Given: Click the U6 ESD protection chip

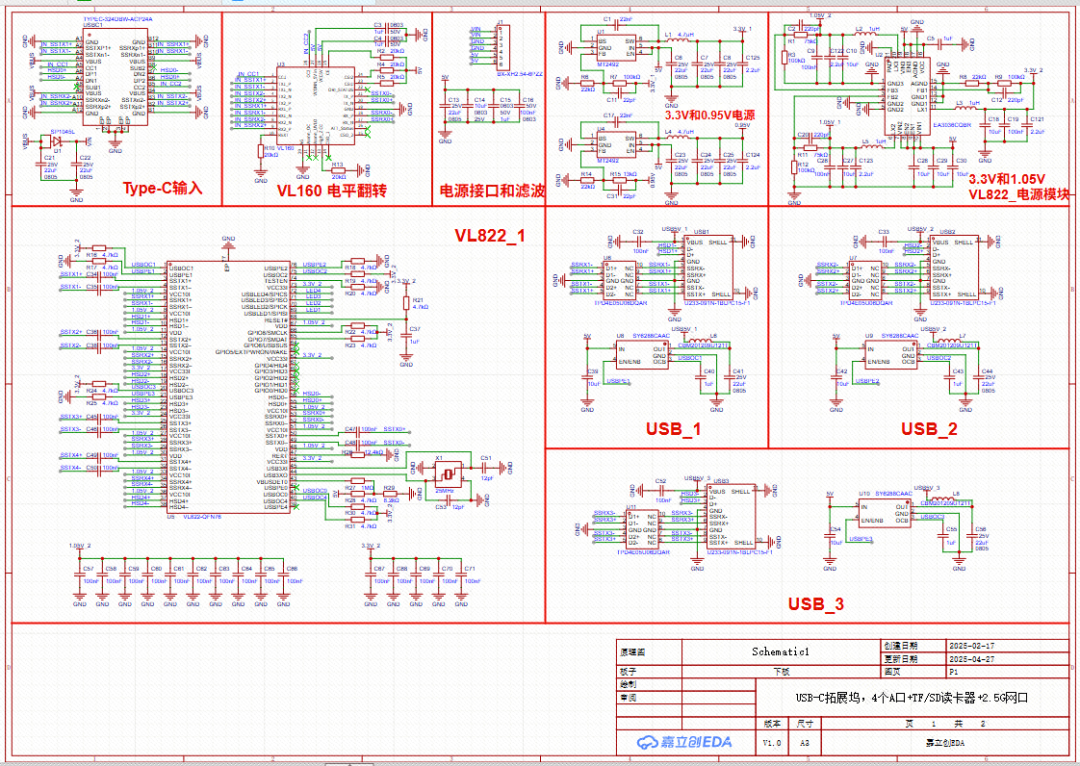Looking at the screenshot, I should pos(620,281).
